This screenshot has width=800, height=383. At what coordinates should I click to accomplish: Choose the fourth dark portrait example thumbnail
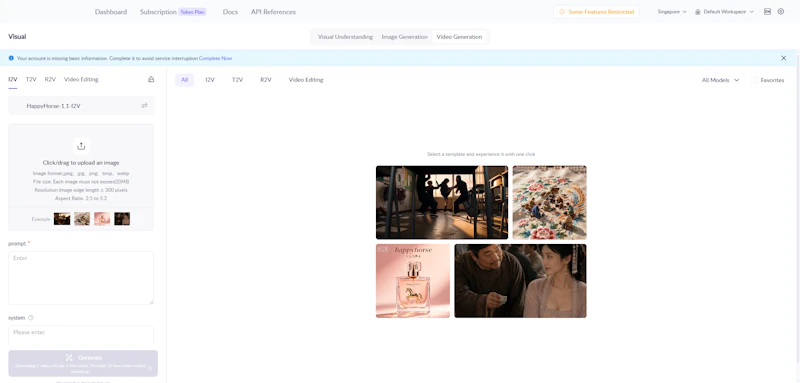[x=122, y=219]
